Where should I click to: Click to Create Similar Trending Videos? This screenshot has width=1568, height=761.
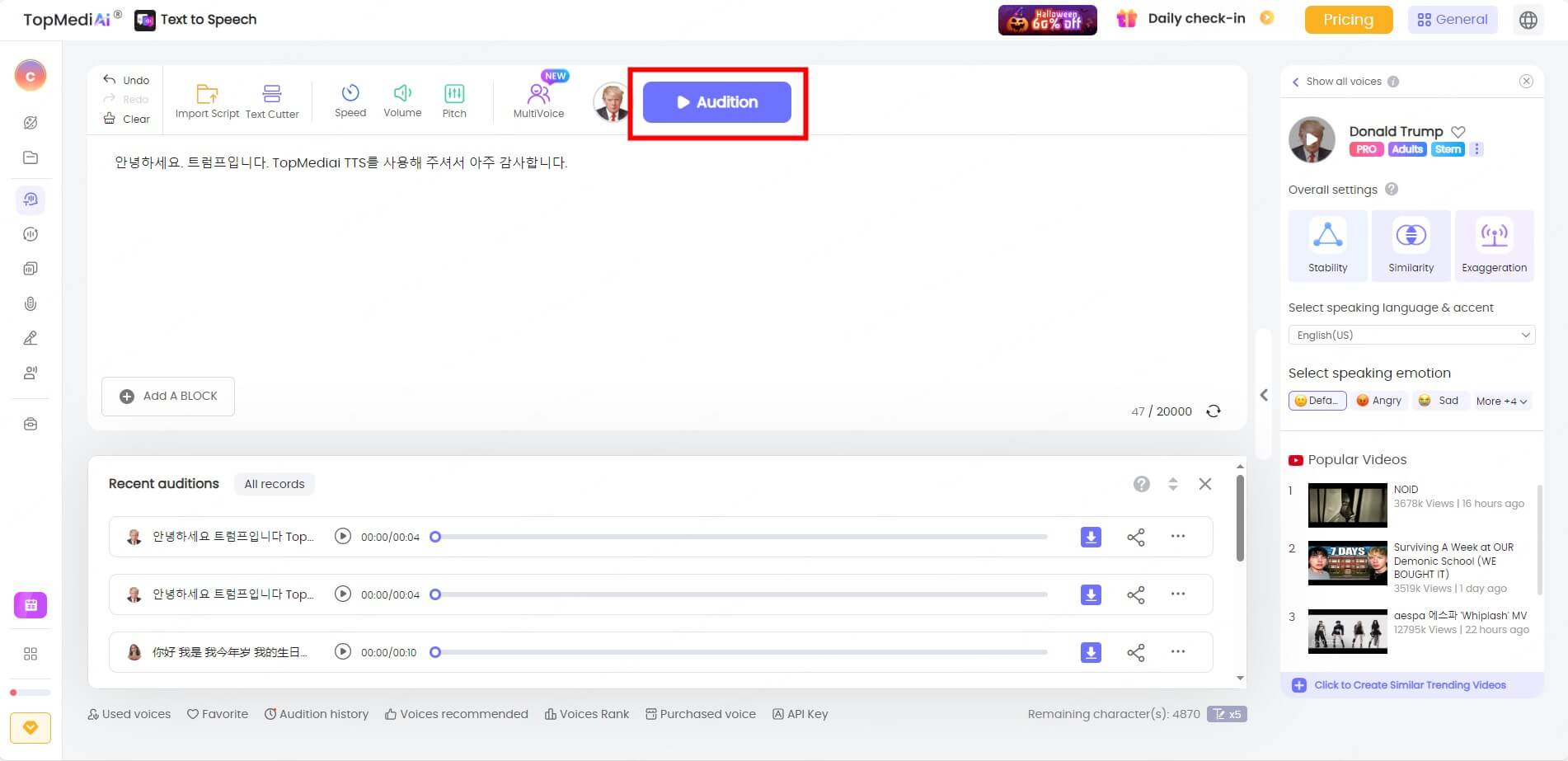click(1410, 685)
